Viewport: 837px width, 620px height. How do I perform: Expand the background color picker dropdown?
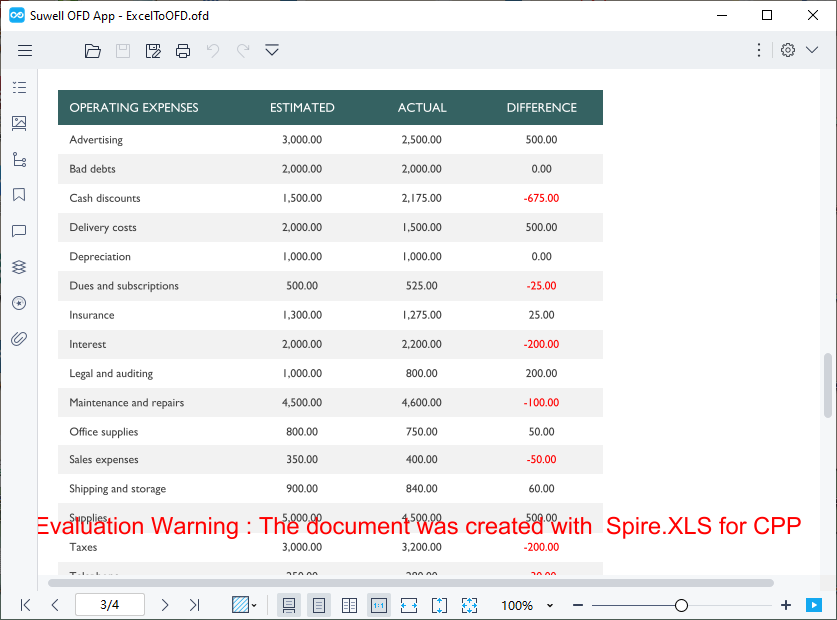pyautogui.click(x=252, y=605)
